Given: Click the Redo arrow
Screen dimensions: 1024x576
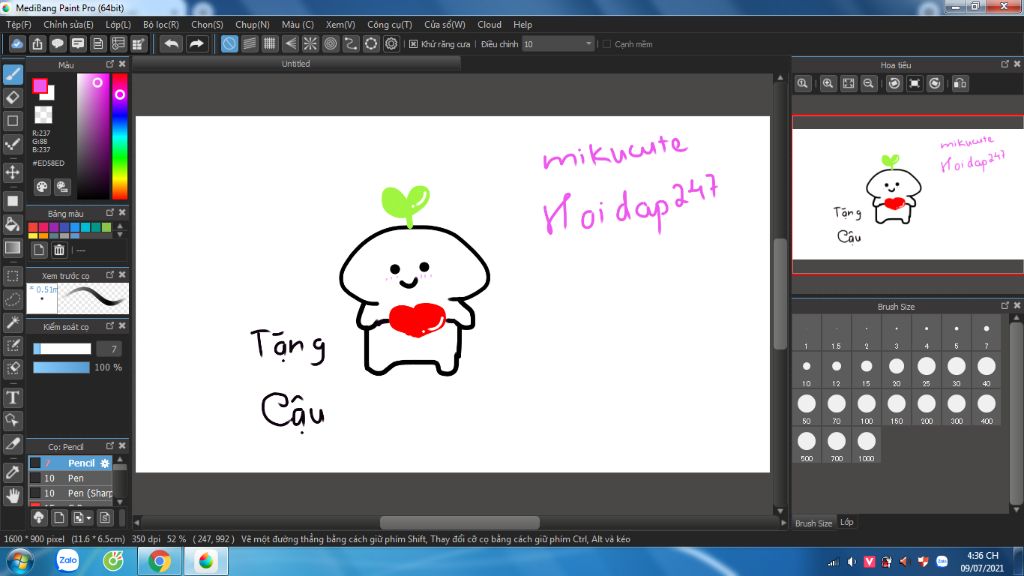Looking at the screenshot, I should point(196,44).
